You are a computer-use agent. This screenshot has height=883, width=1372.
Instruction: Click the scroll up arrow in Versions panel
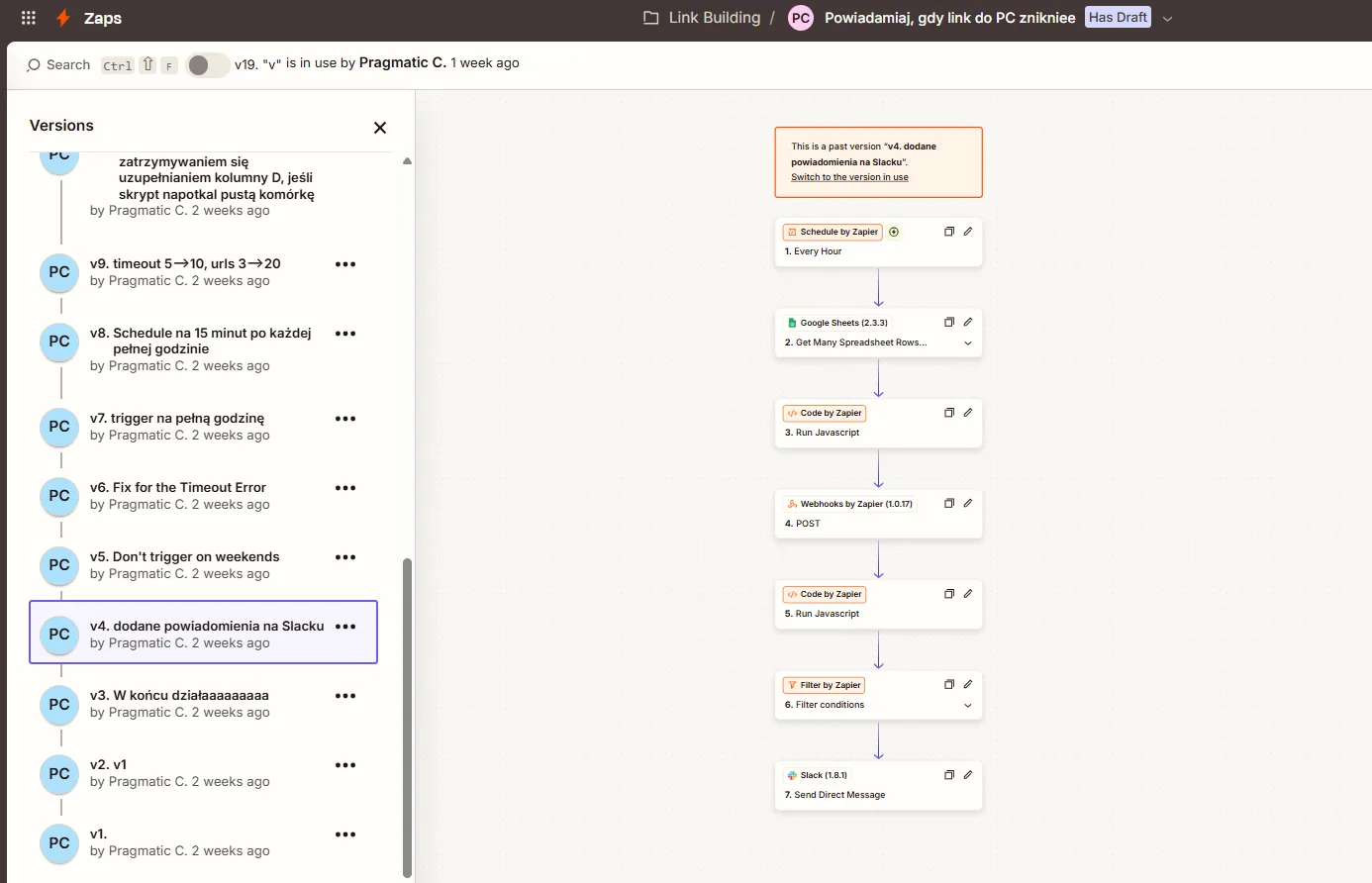407,160
